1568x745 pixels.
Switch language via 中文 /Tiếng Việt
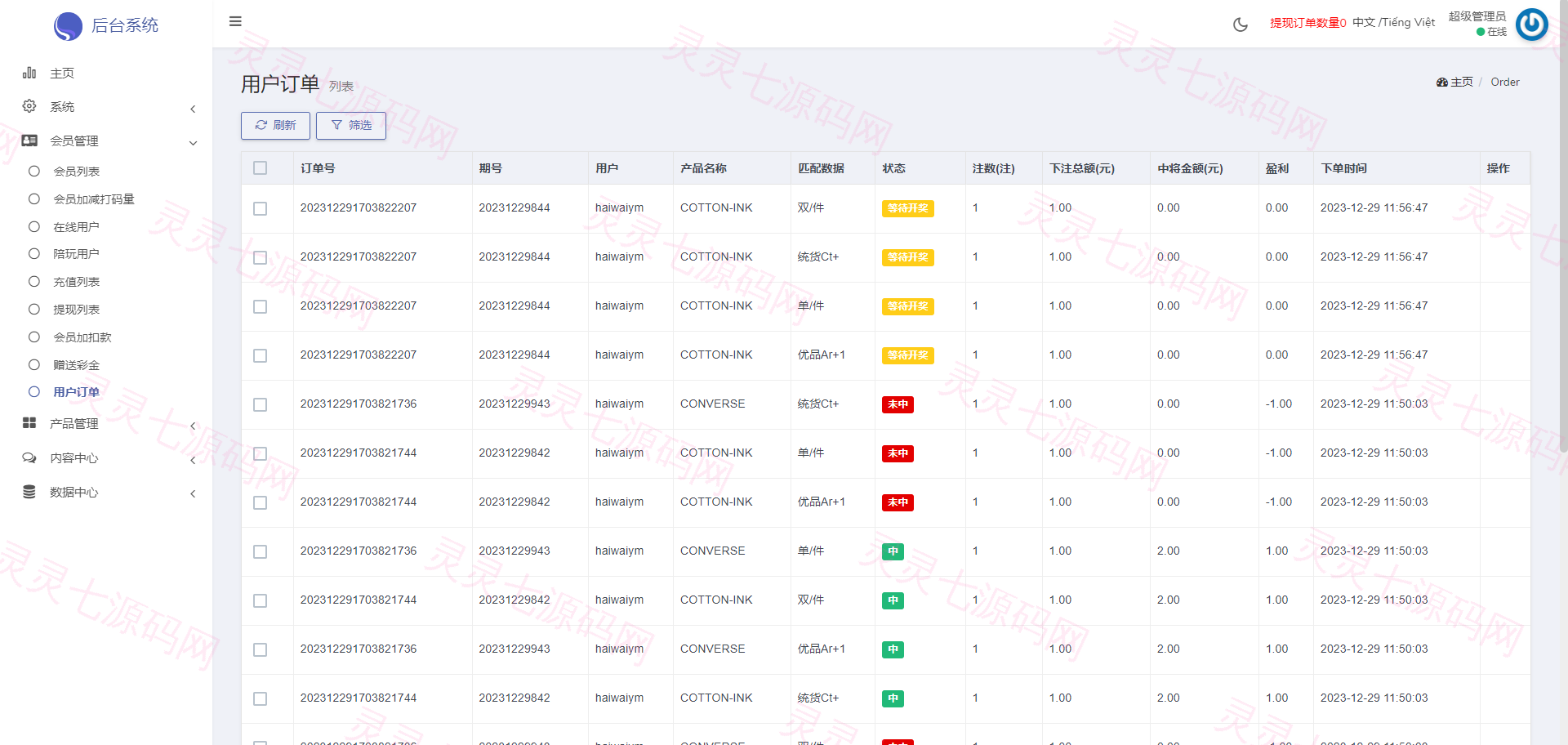[1393, 22]
